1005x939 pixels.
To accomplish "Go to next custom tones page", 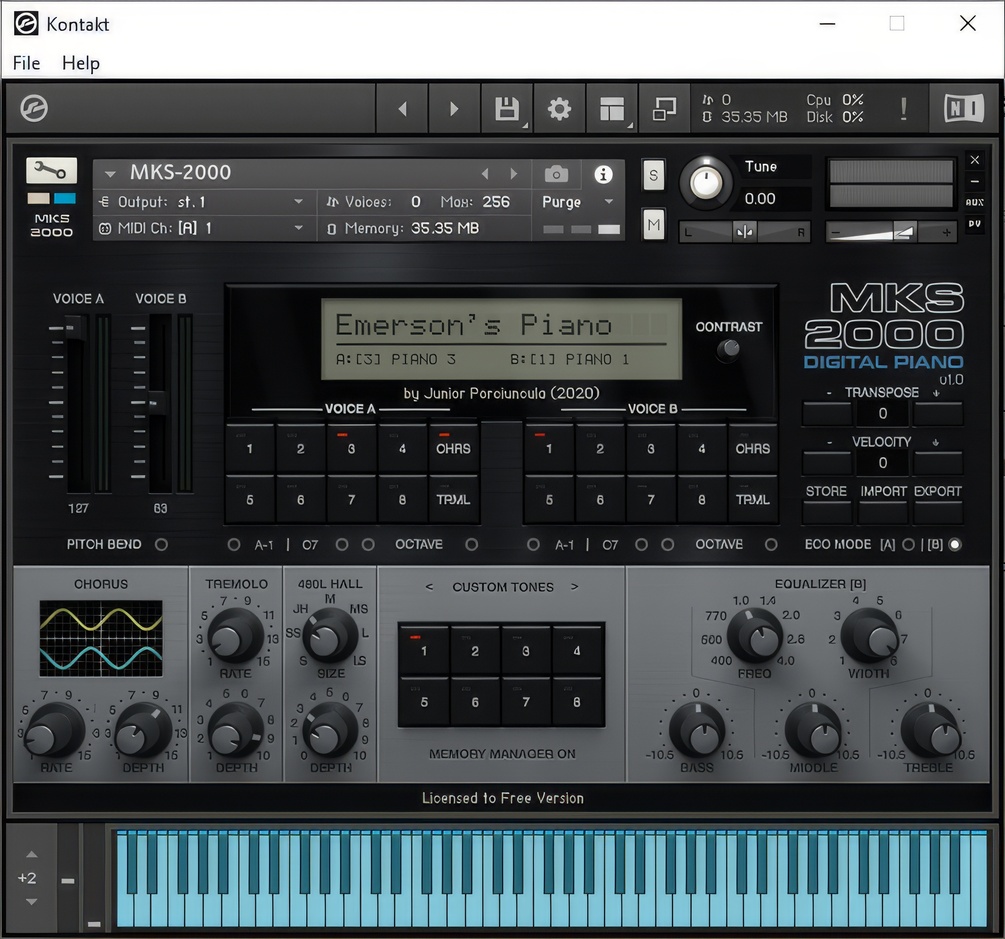I will 575,586.
